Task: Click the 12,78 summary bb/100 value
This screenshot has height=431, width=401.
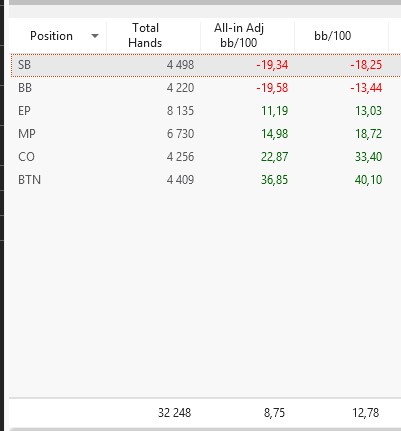Action: click(x=366, y=413)
